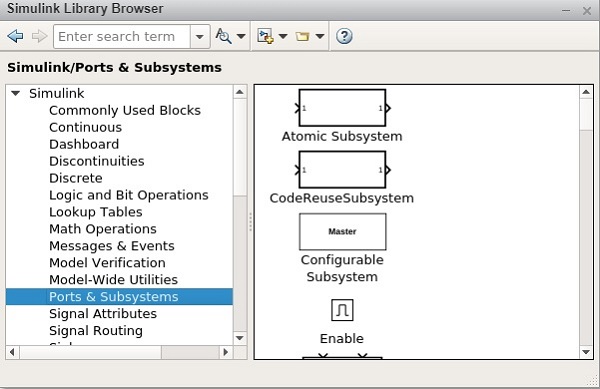The height and width of the screenshot is (389, 600).
Task: Collapse the Simulink tree node
Action: (16, 93)
